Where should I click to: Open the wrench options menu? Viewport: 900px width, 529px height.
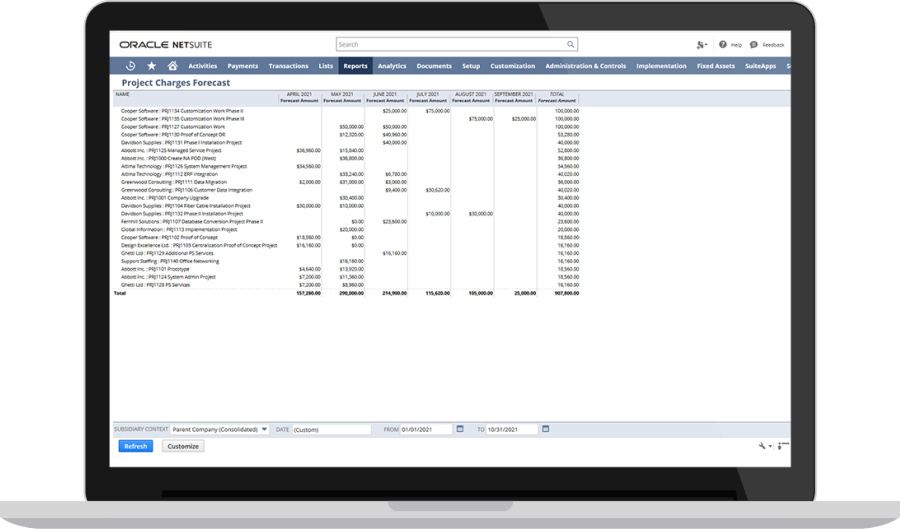pos(765,446)
